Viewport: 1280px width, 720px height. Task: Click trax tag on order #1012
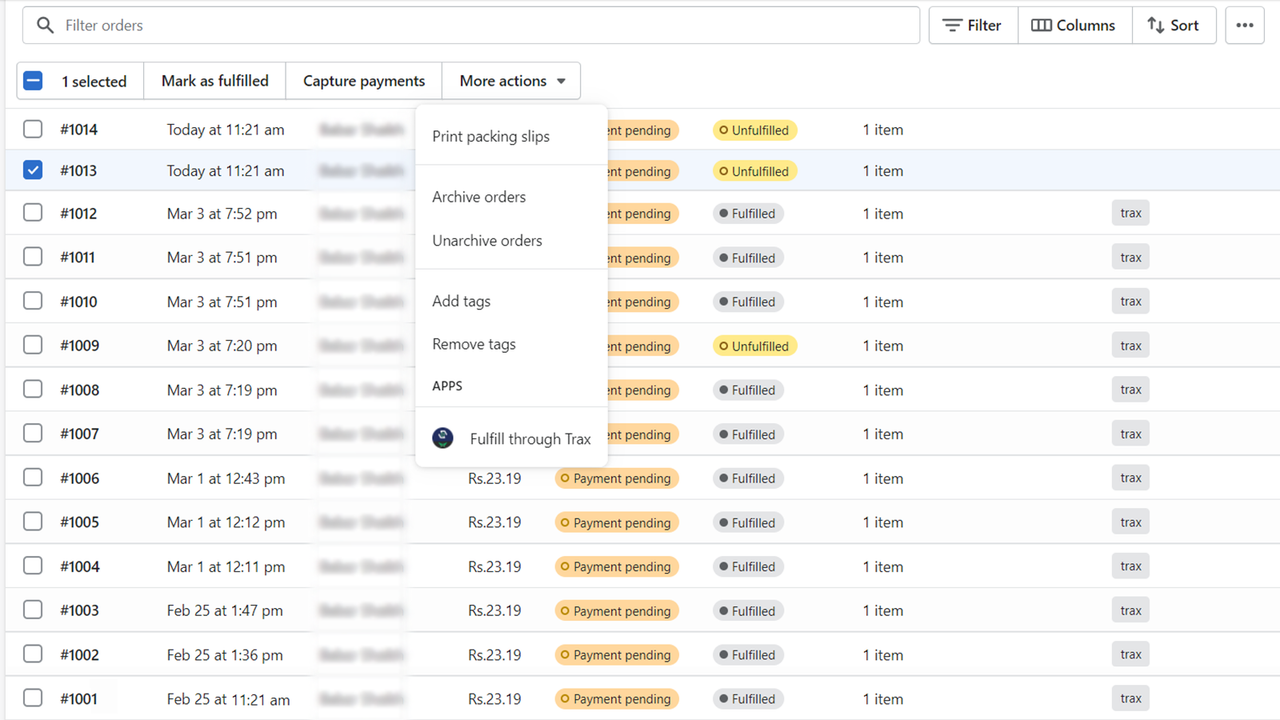tap(1131, 213)
